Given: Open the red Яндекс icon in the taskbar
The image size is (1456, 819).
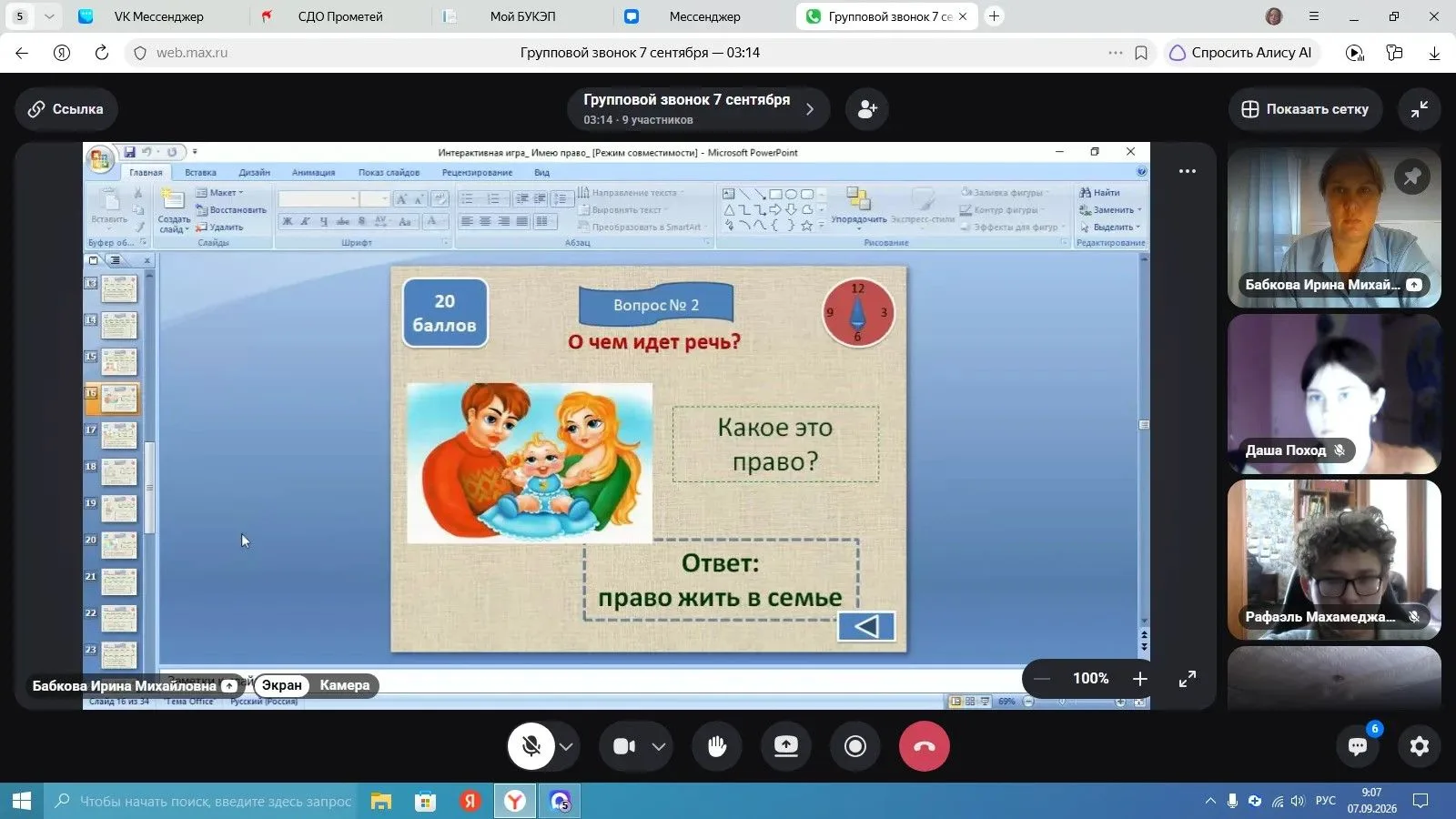Looking at the screenshot, I should coord(470,801).
